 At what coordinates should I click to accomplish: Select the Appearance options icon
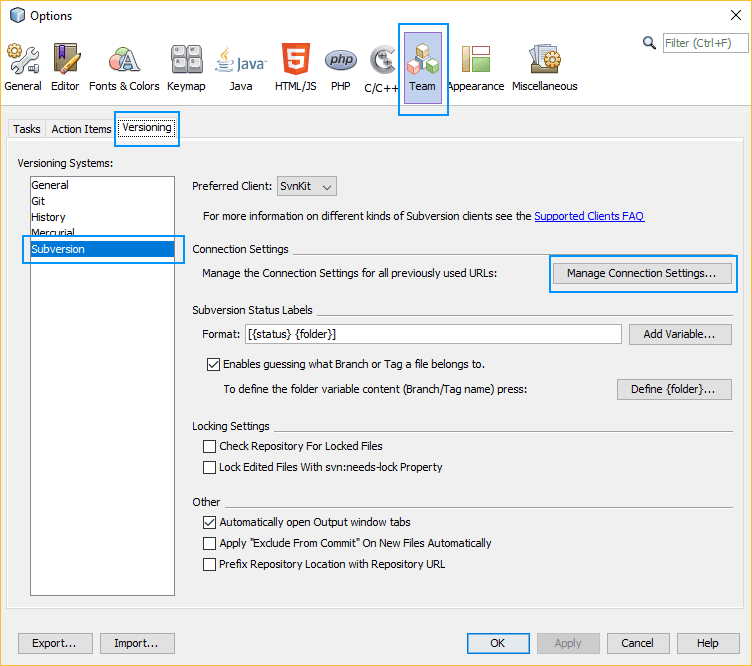click(475, 68)
